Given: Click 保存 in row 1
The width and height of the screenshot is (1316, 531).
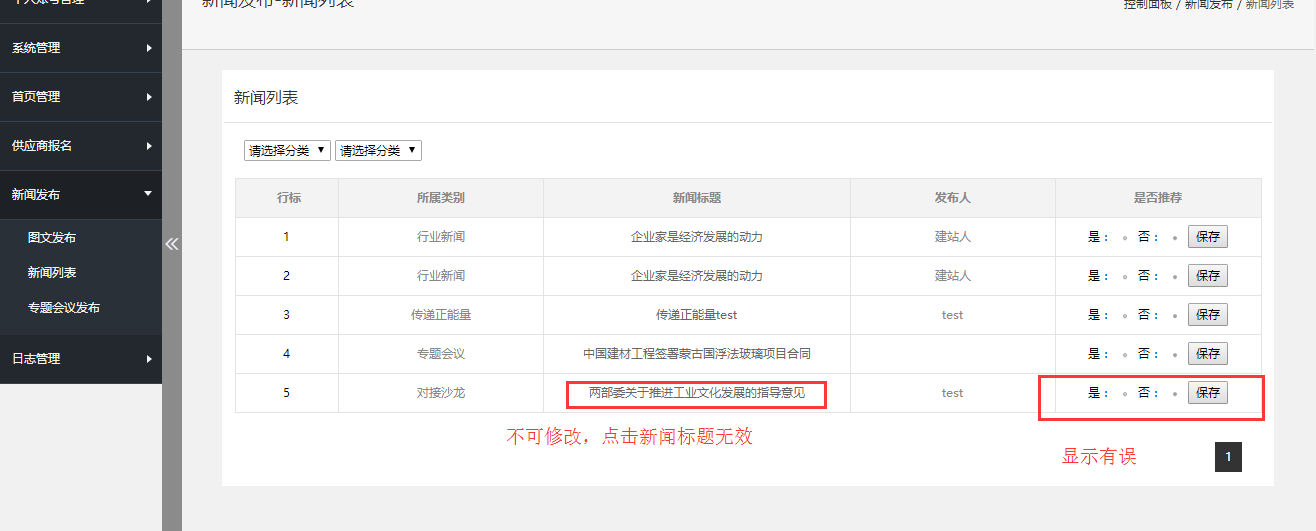Looking at the screenshot, I should [x=1208, y=237].
